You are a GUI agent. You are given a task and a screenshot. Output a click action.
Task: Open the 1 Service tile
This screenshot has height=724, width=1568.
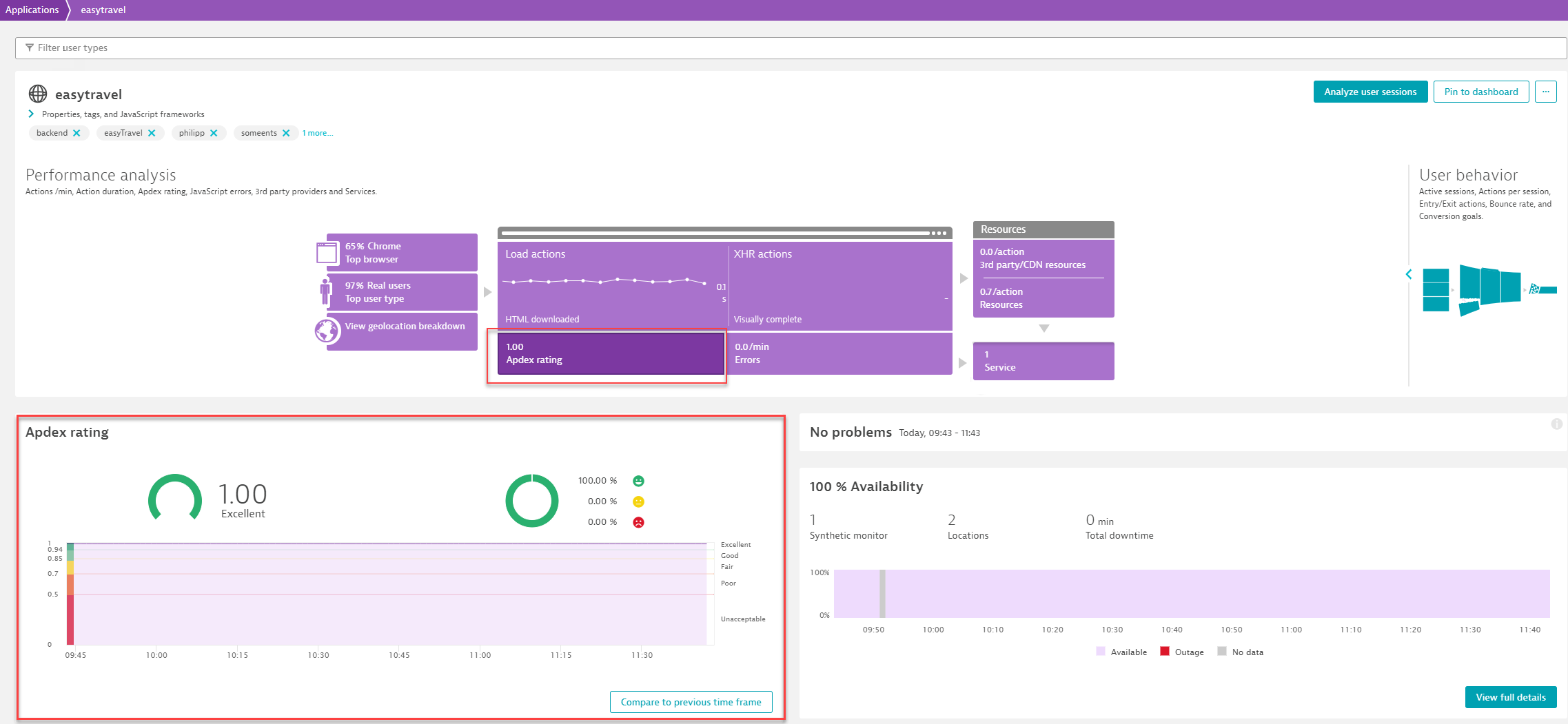click(x=1043, y=361)
